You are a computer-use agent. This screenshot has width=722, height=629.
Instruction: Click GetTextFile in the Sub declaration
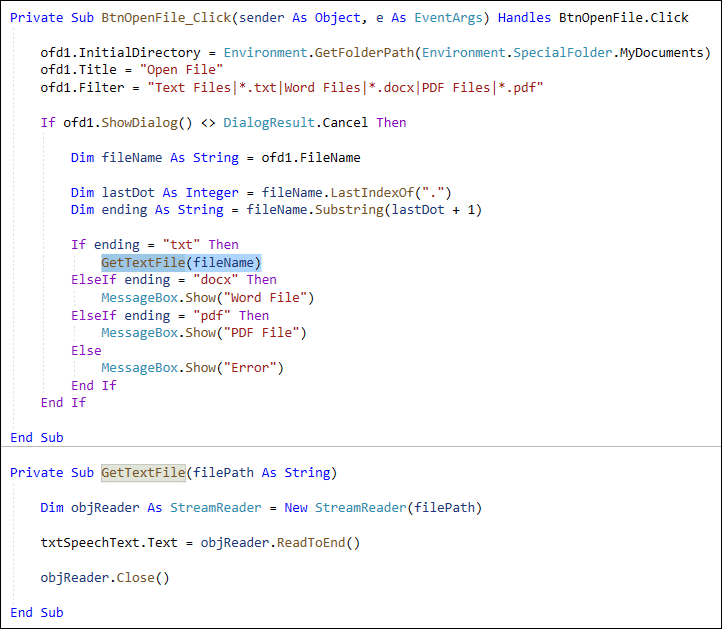coord(143,472)
